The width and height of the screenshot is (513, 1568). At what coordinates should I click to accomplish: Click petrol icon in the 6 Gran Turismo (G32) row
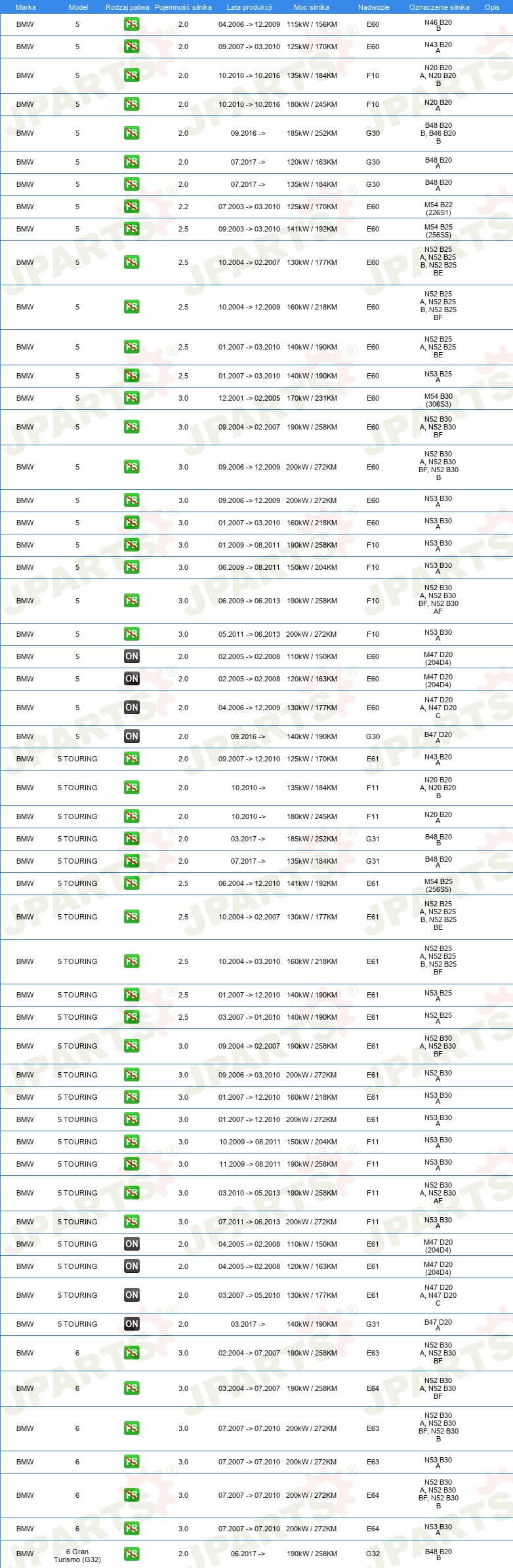[x=132, y=1554]
